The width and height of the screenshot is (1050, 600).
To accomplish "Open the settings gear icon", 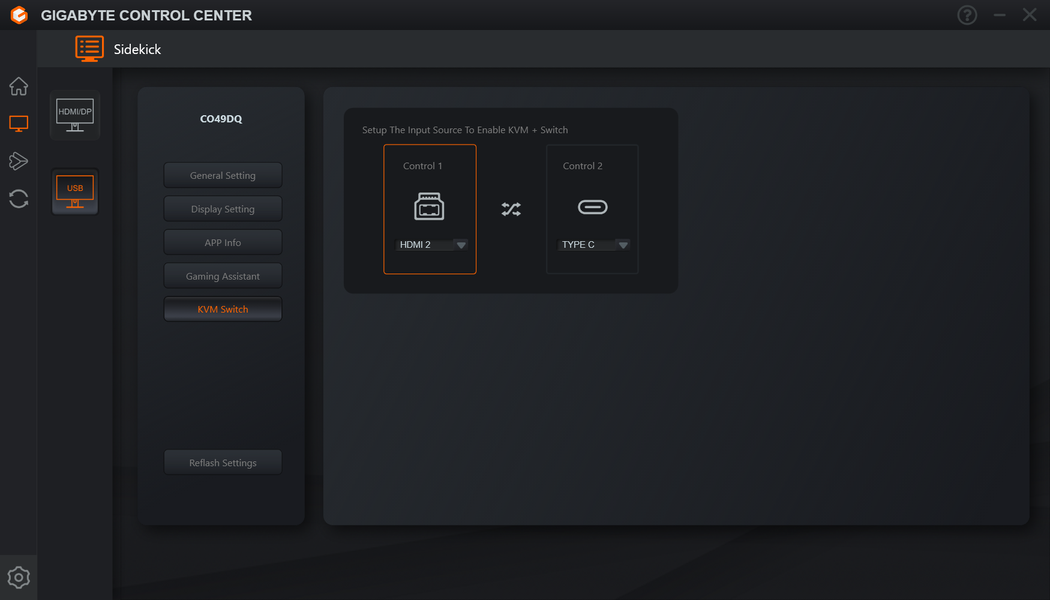I will [x=19, y=577].
